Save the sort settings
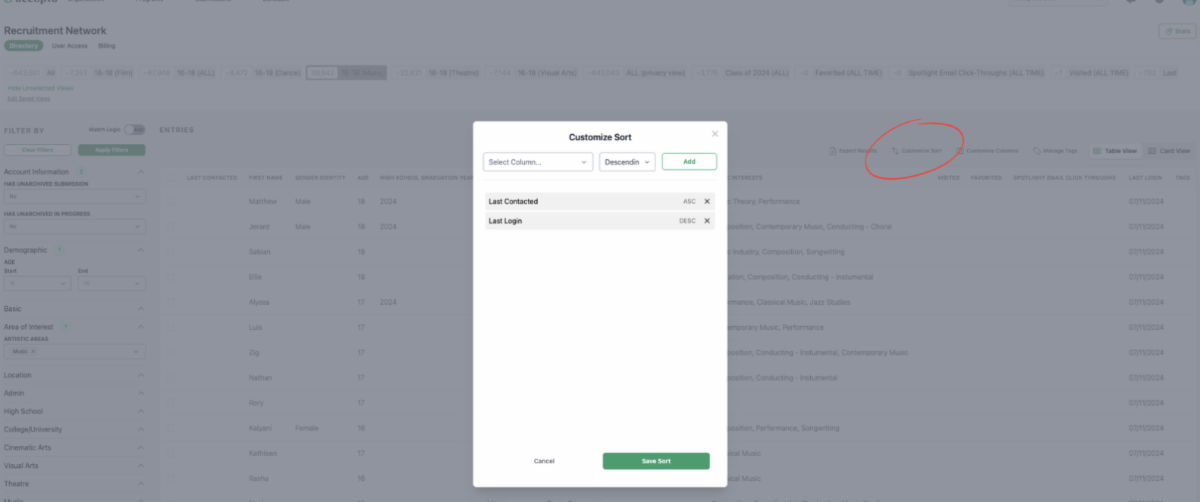This screenshot has width=1200, height=502. (x=656, y=461)
